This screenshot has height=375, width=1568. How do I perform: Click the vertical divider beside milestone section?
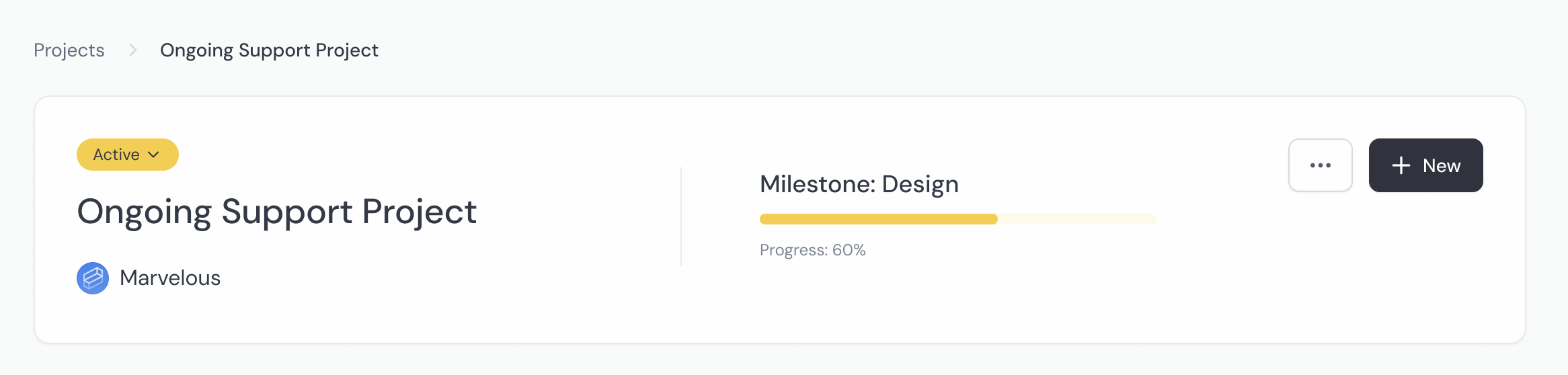coord(681,216)
